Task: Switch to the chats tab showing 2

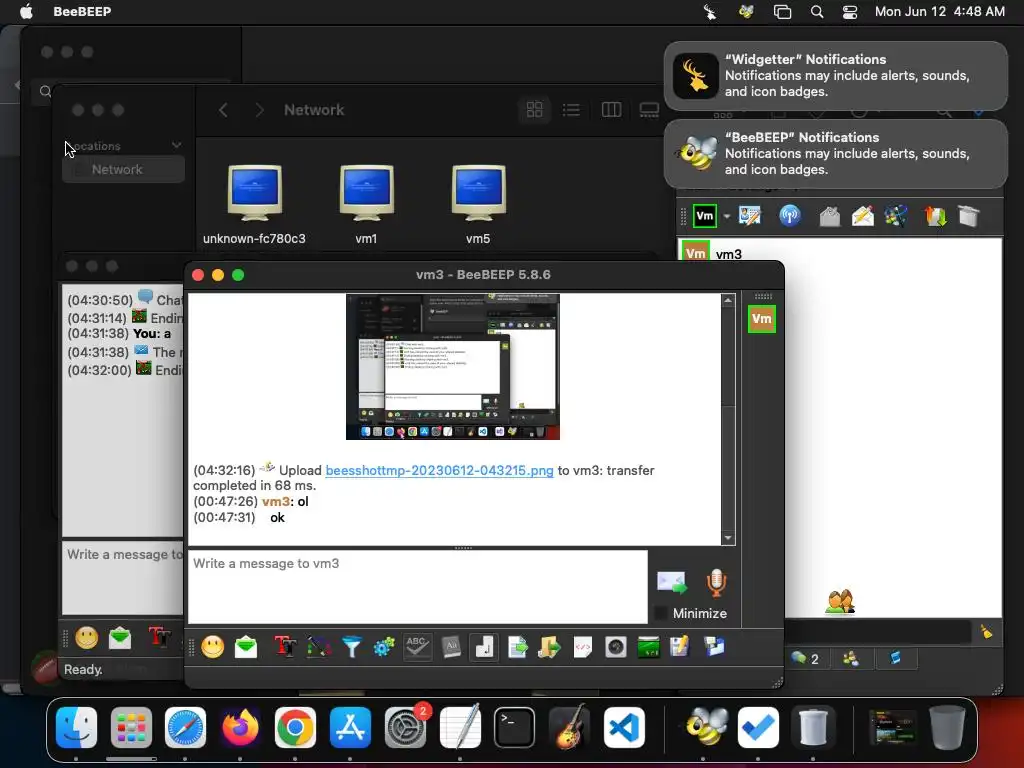Action: [x=805, y=659]
